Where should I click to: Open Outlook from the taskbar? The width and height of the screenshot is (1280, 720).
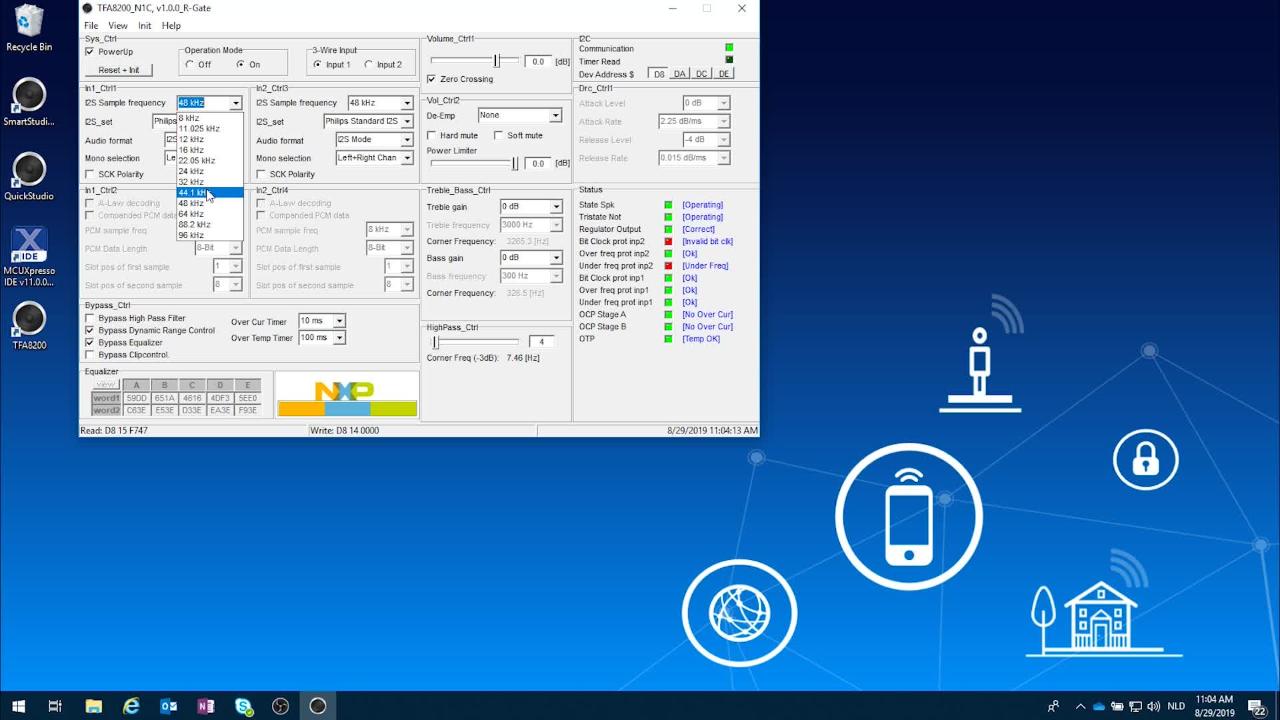coord(168,706)
